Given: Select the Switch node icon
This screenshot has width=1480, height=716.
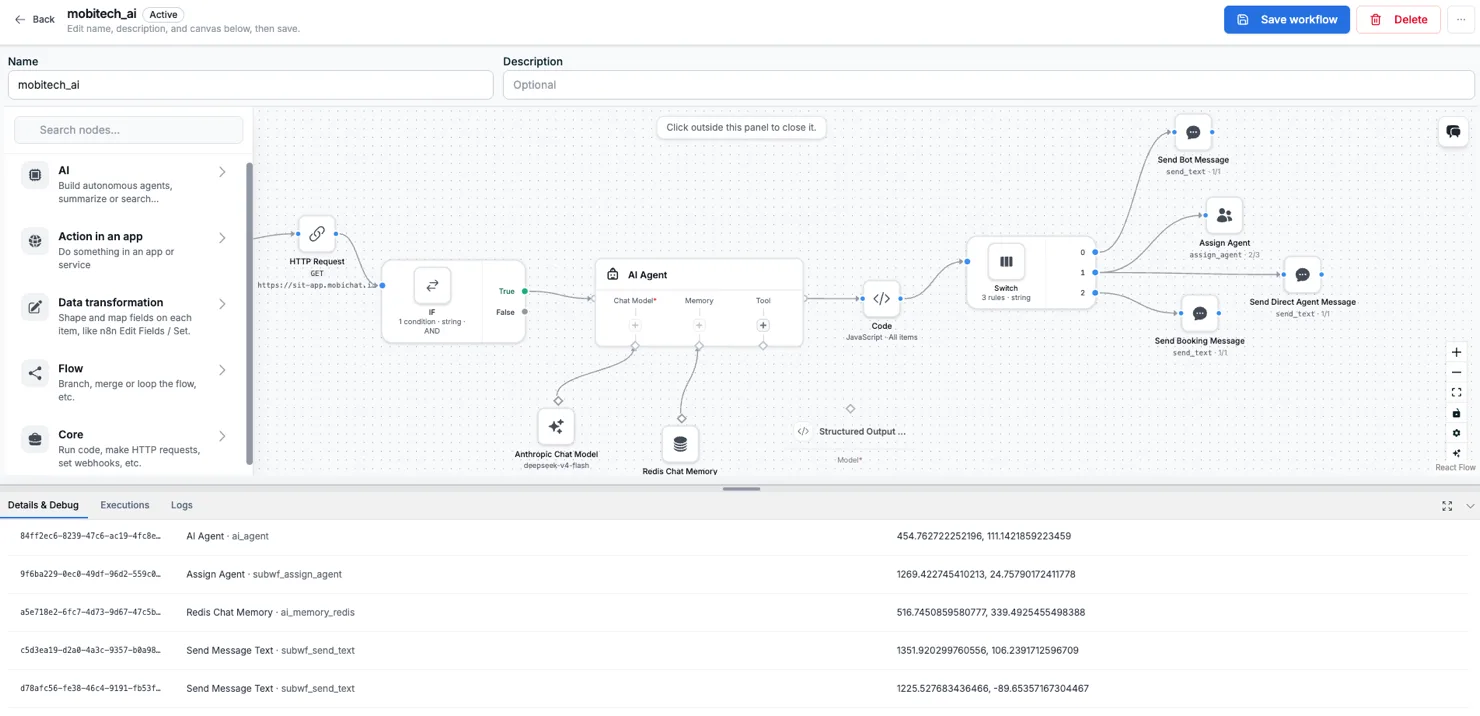Looking at the screenshot, I should coord(1006,261).
